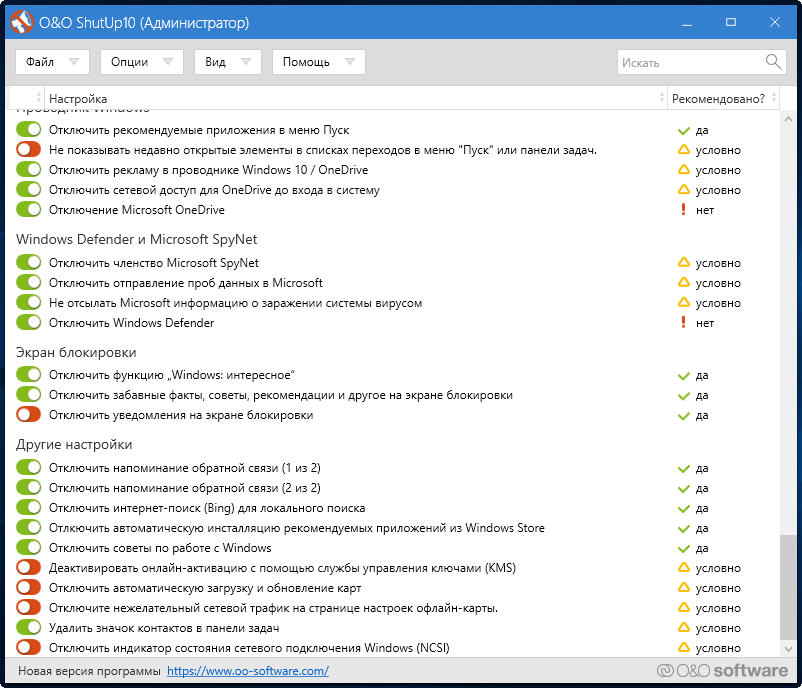
Task: Click the scrollbar up arrow
Action: coord(788,119)
